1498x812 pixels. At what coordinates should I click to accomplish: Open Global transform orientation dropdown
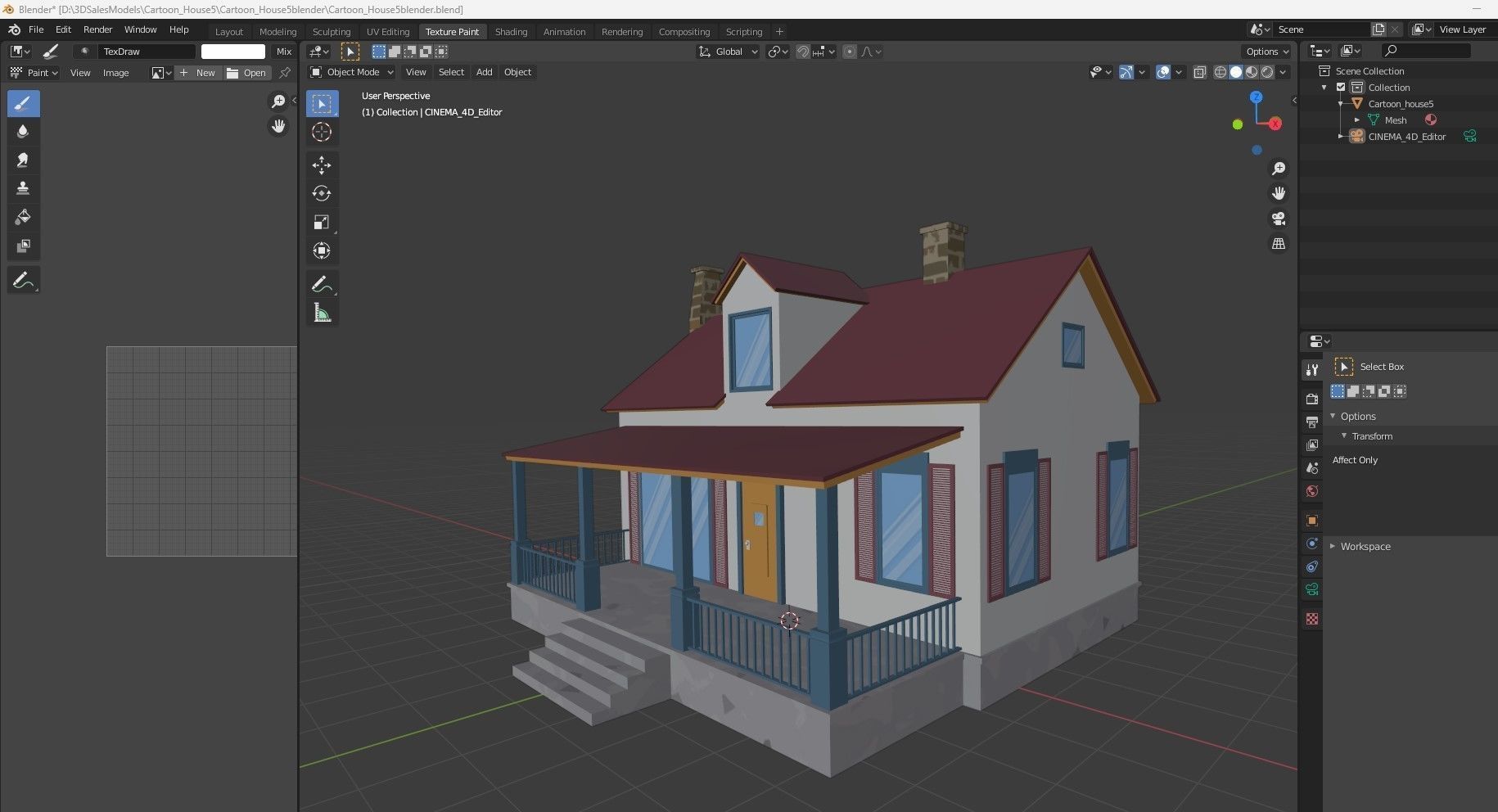coord(728,52)
